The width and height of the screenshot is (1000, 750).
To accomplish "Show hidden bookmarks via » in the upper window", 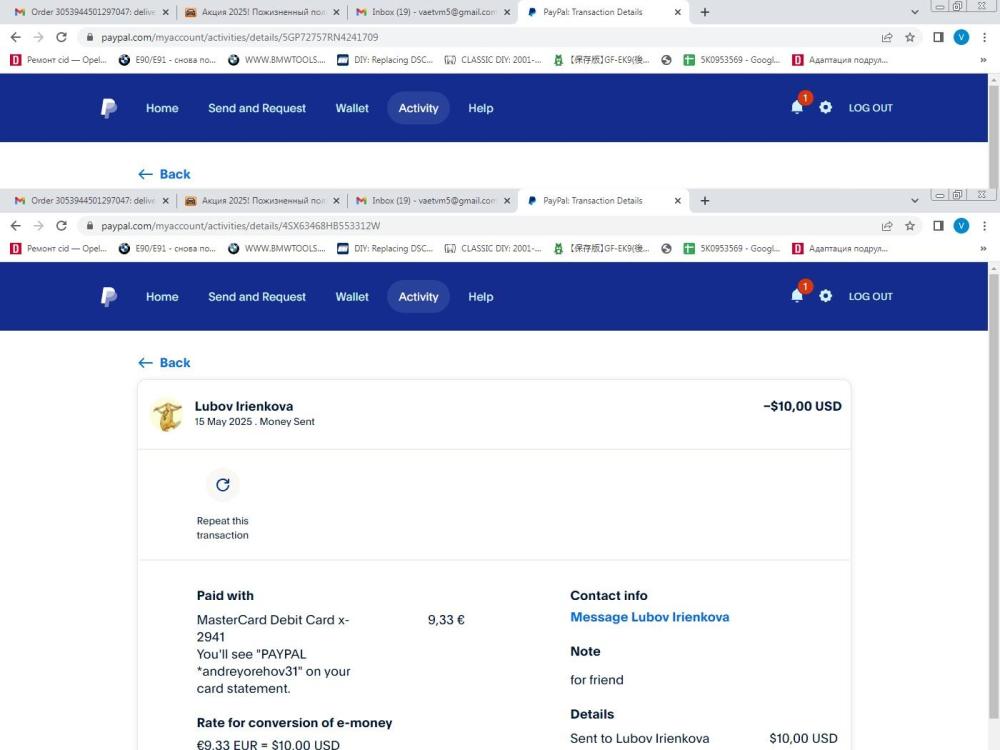I will point(983,59).
